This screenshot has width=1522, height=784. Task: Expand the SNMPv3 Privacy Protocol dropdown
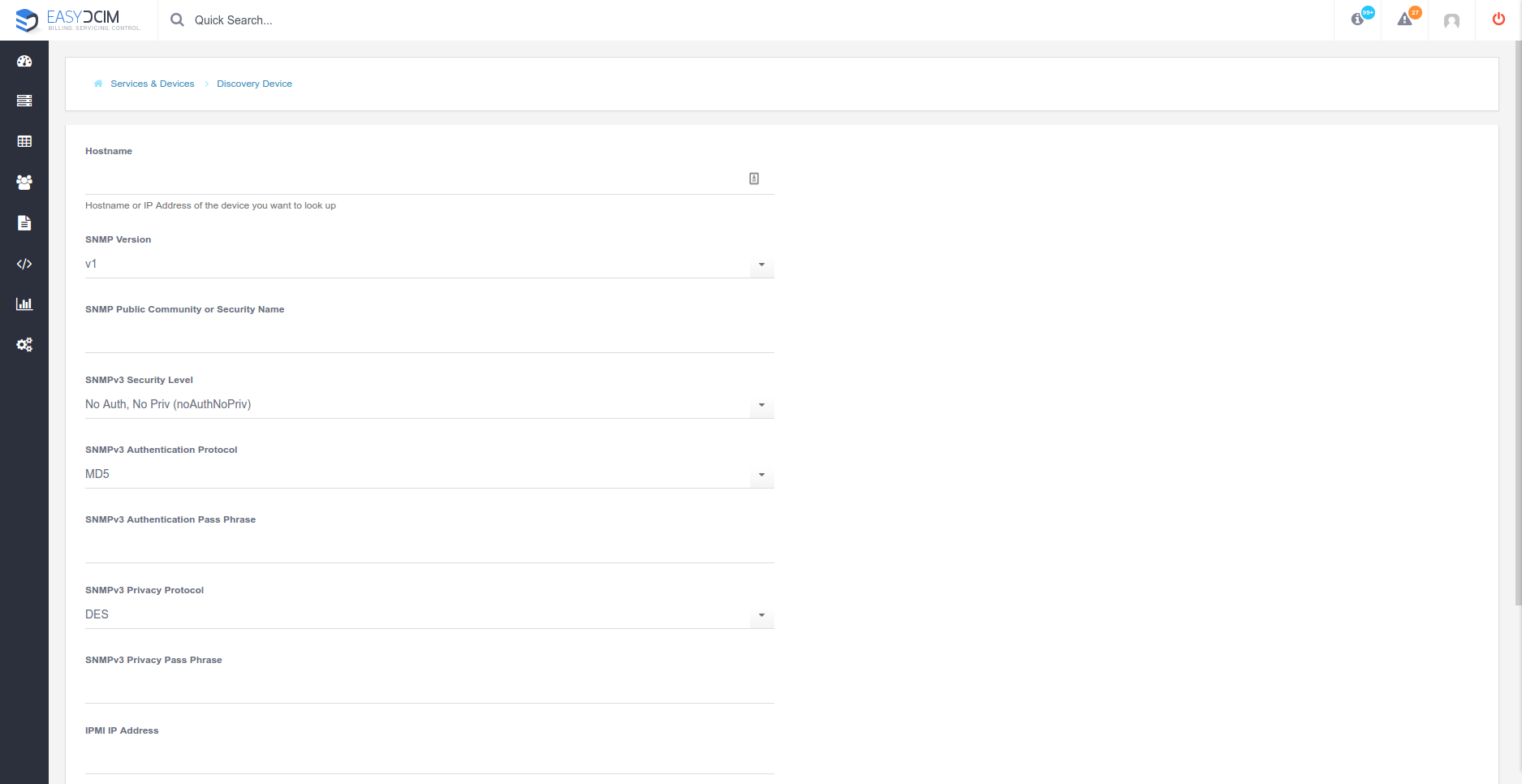429,615
